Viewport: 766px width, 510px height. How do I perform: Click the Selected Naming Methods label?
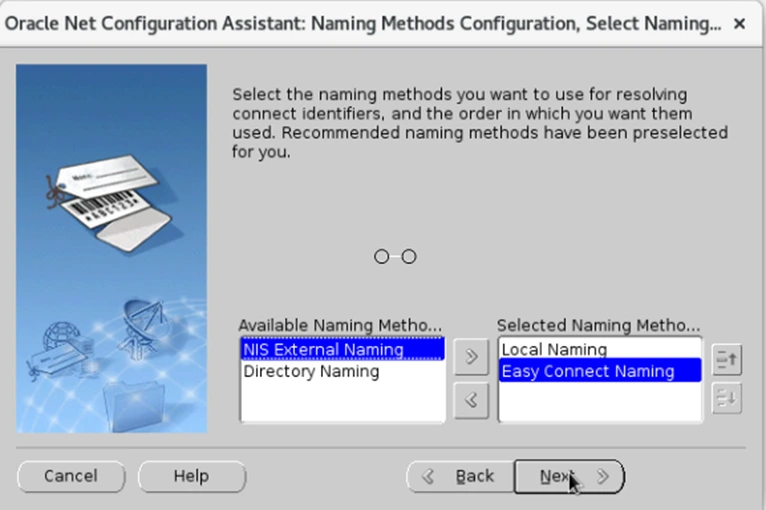598,325
